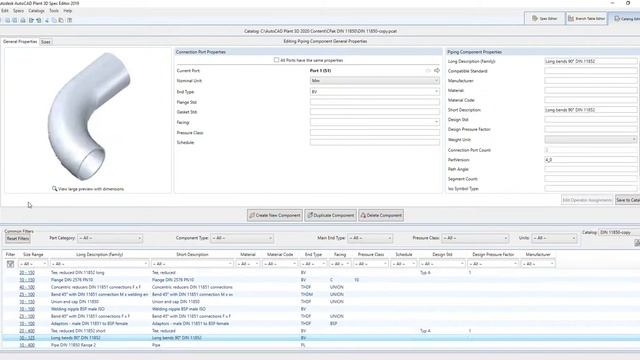Open the Units filter dropdown
Screen dimensions: 640x360
coord(554,238)
